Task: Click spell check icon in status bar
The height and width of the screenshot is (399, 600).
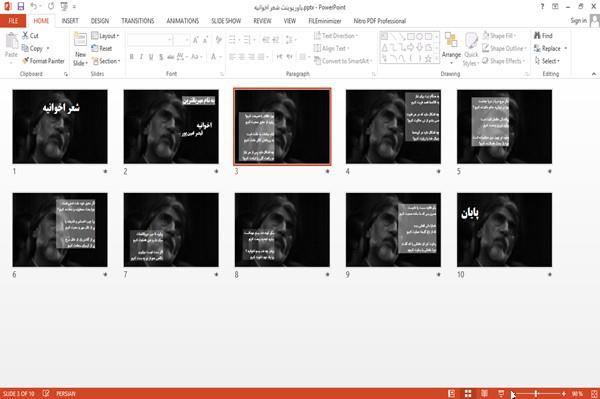Action: [x=46, y=393]
